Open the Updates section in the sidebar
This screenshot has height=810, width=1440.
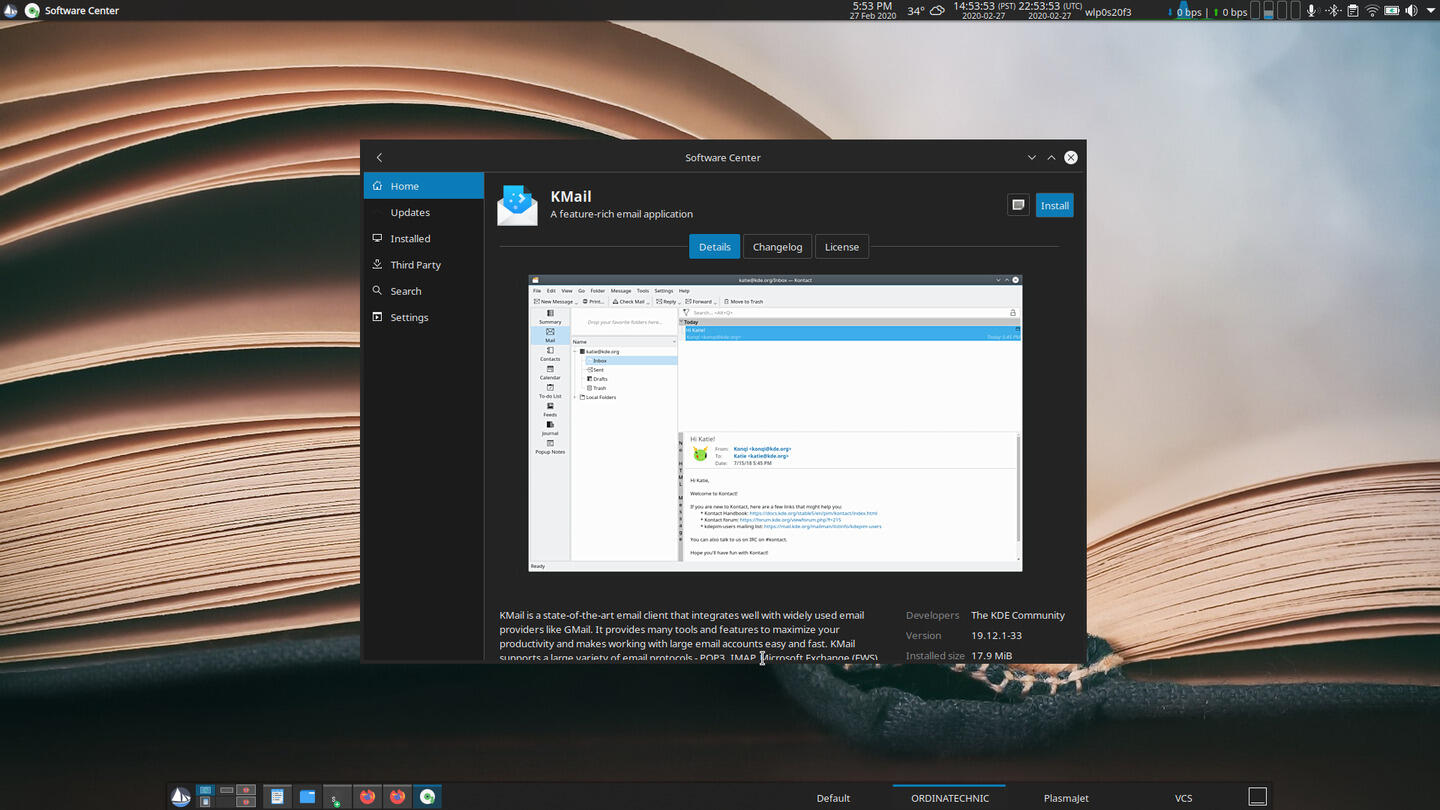424,212
